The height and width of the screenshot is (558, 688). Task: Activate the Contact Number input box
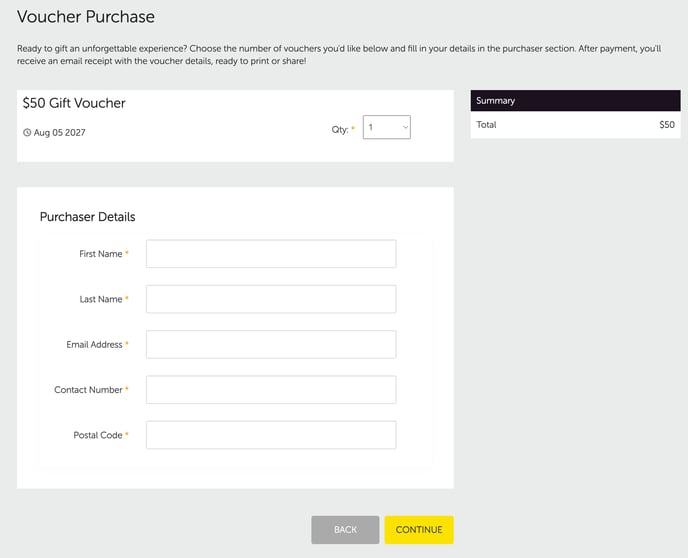pyautogui.click(x=271, y=390)
